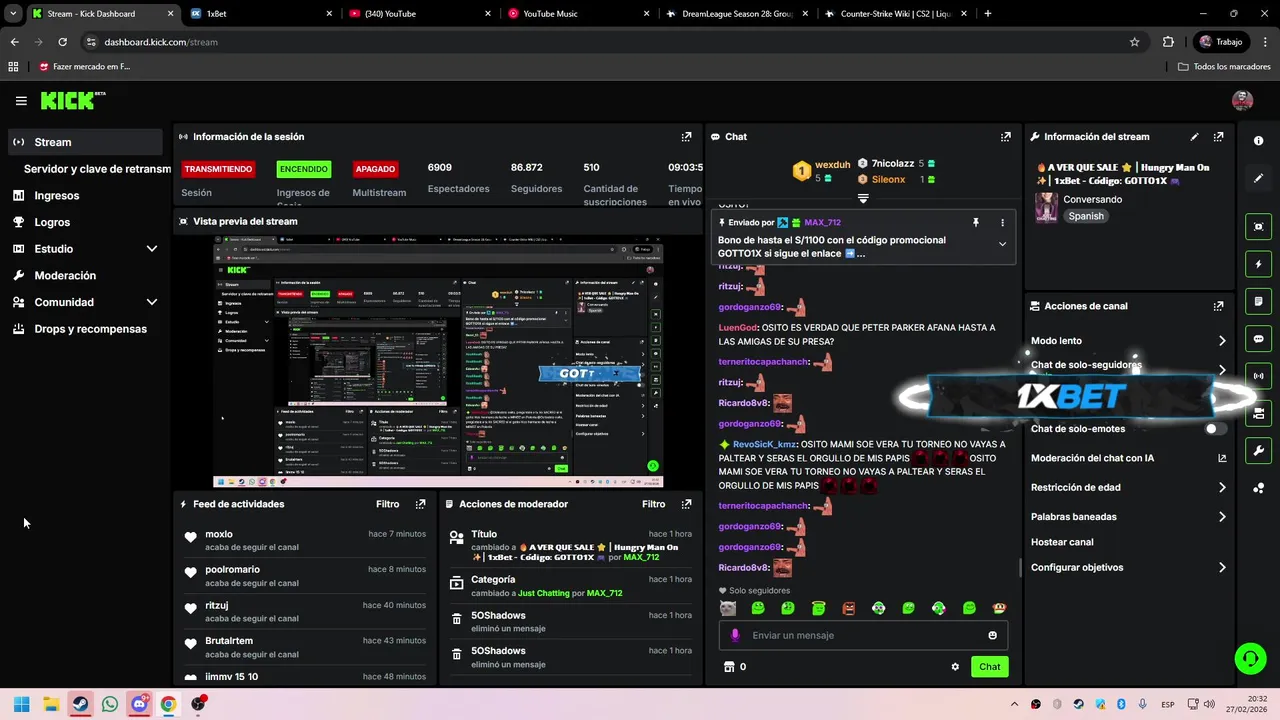Click the Kick logo
1280x720 pixels.
tap(72, 100)
